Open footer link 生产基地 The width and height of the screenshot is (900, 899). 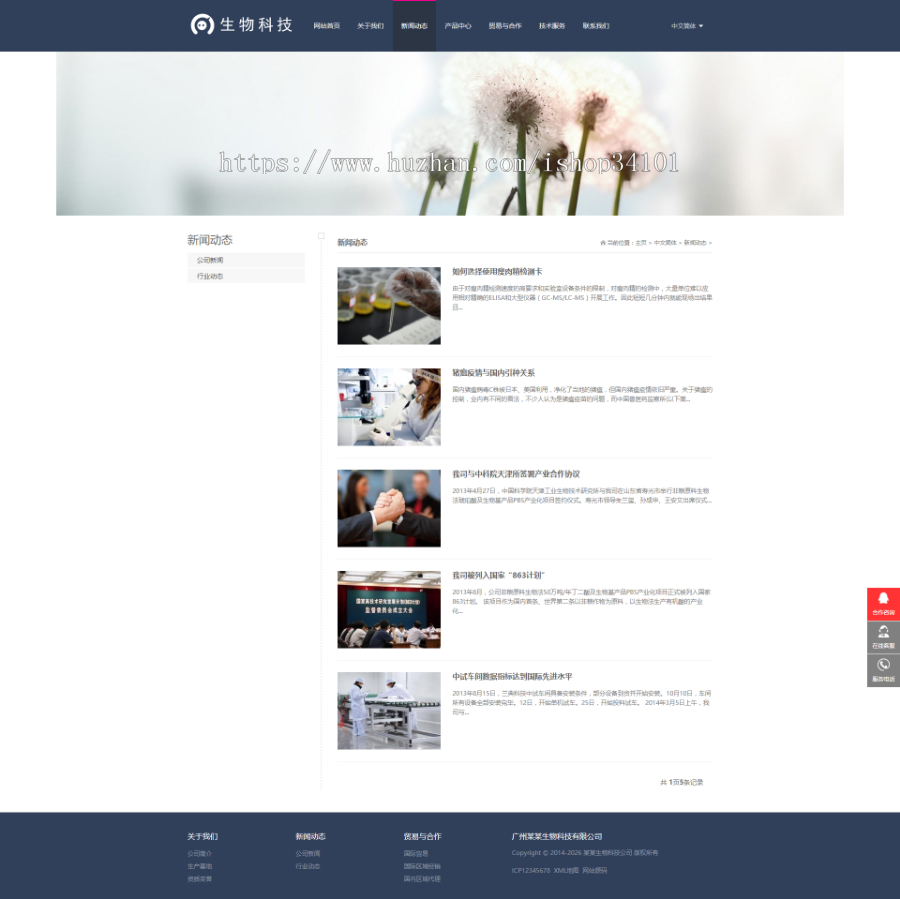click(x=200, y=866)
